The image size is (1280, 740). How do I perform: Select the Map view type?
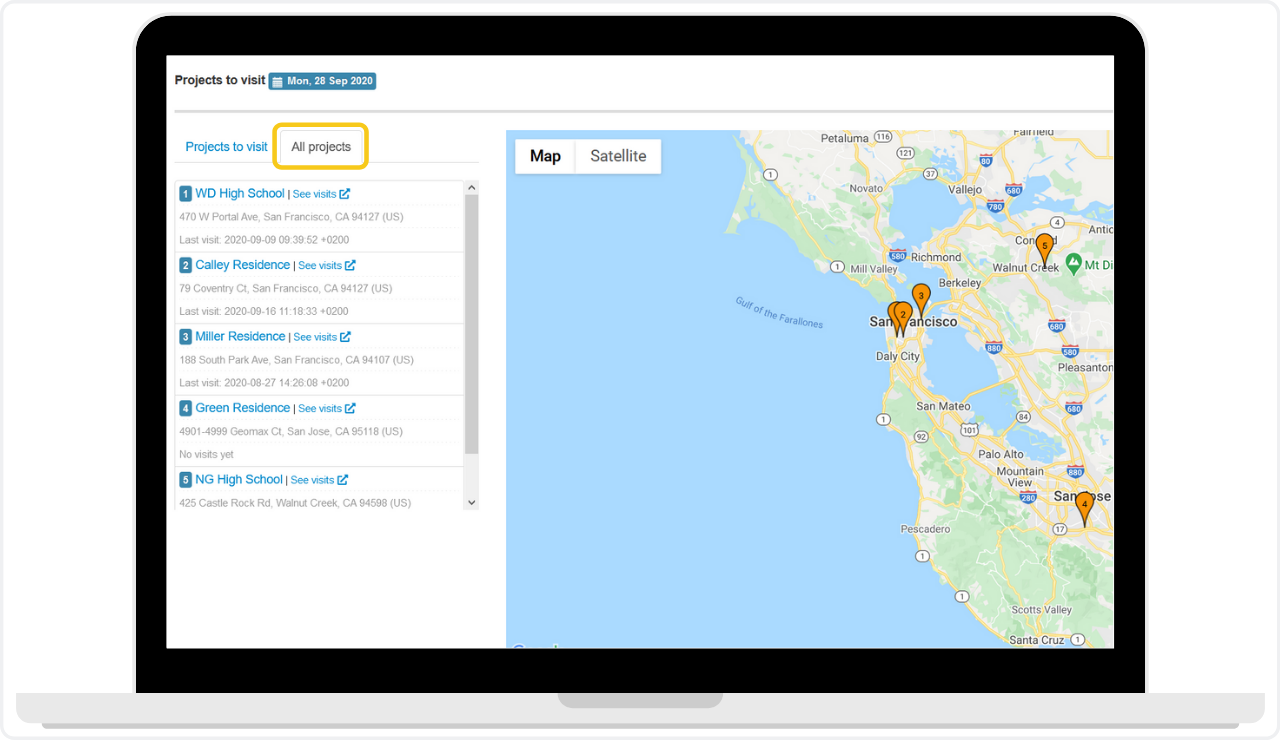(x=545, y=156)
